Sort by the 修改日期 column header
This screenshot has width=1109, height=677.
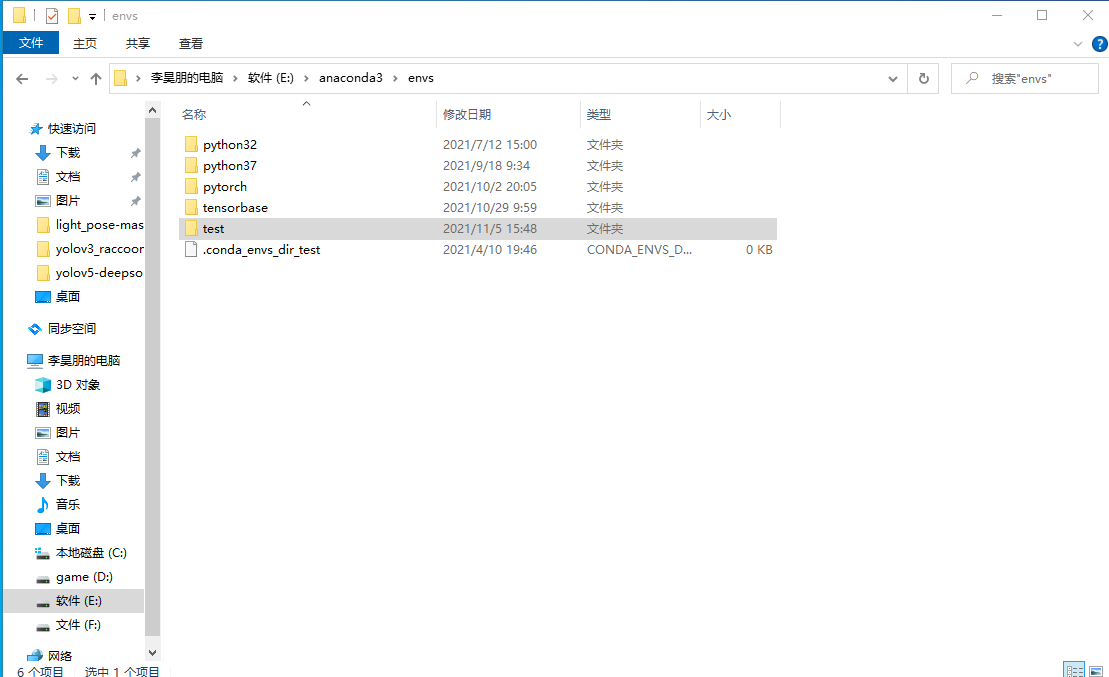[x=467, y=115]
